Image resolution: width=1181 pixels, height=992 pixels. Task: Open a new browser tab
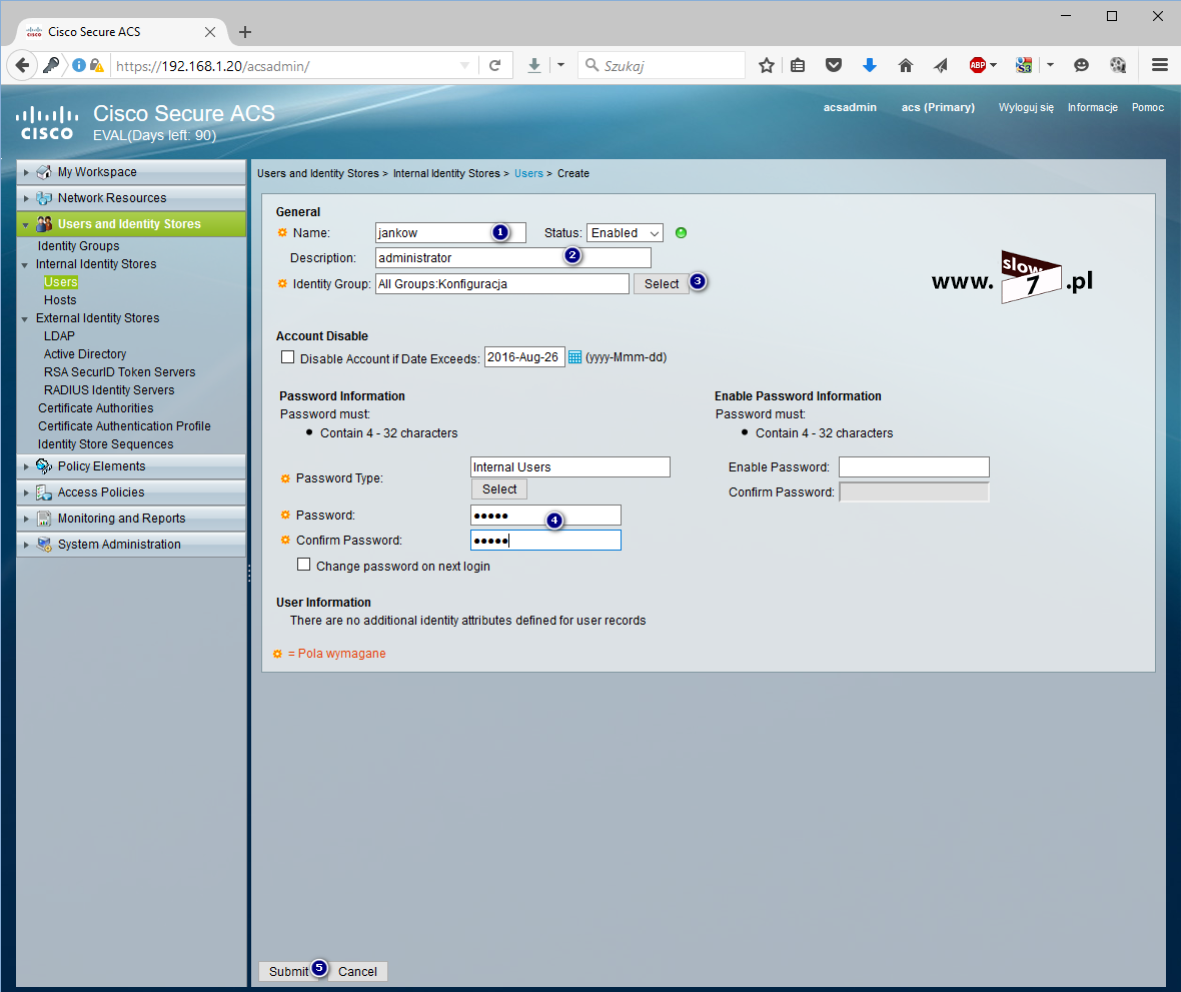(245, 32)
